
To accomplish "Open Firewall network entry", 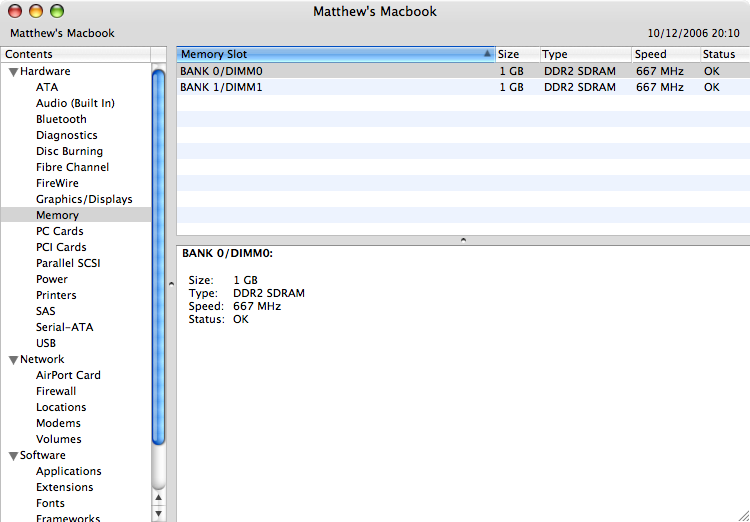I will tap(56, 391).
